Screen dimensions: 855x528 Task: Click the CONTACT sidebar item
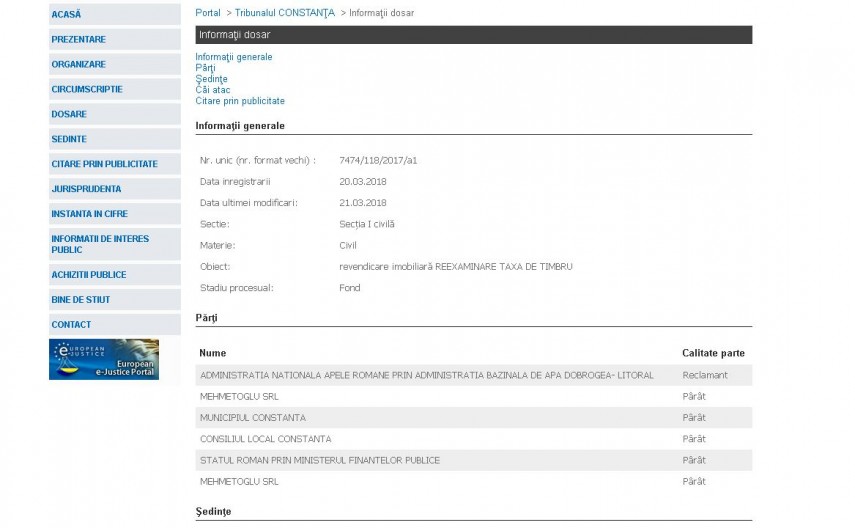coord(71,324)
